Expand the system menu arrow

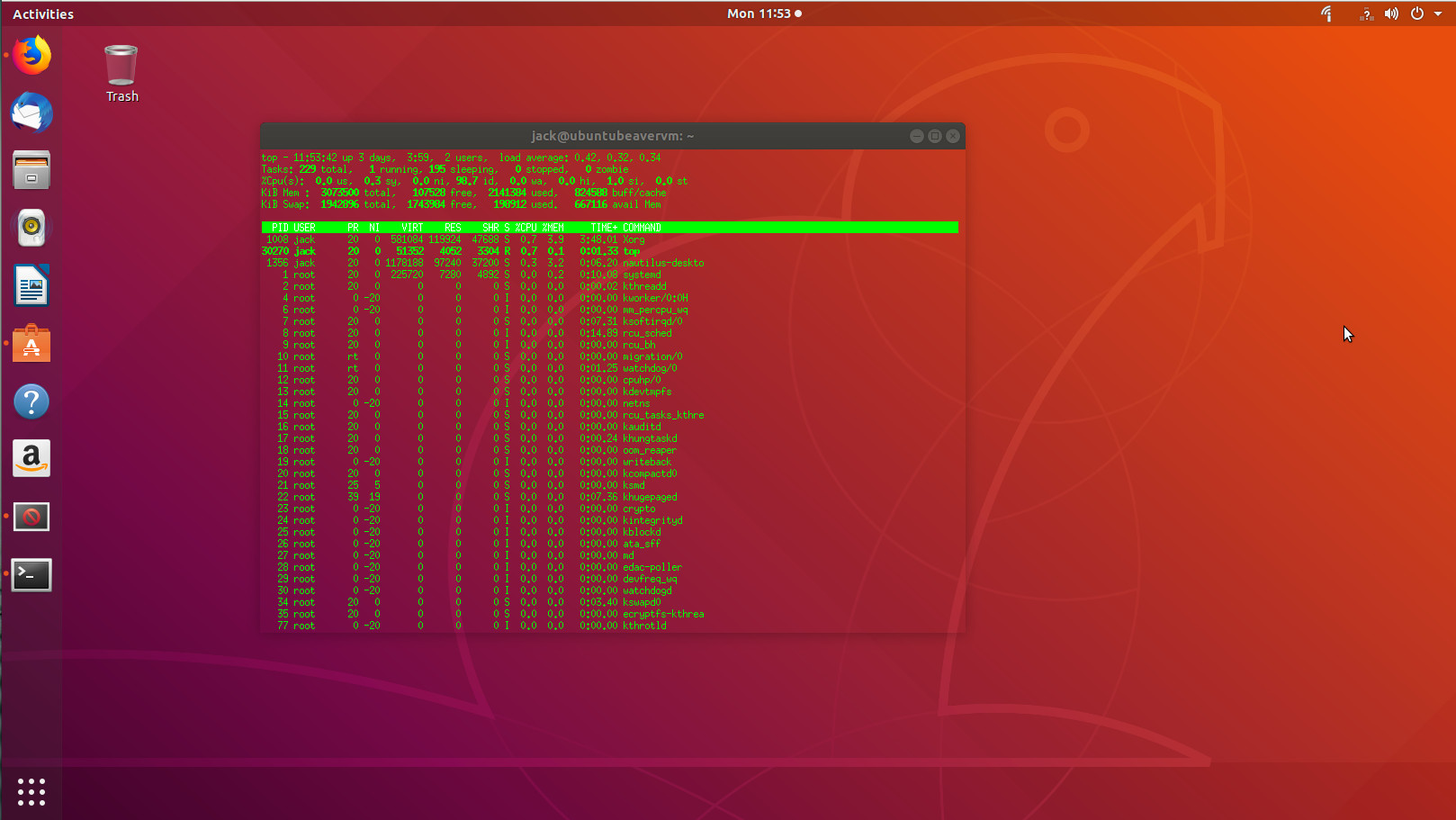coord(1438,14)
